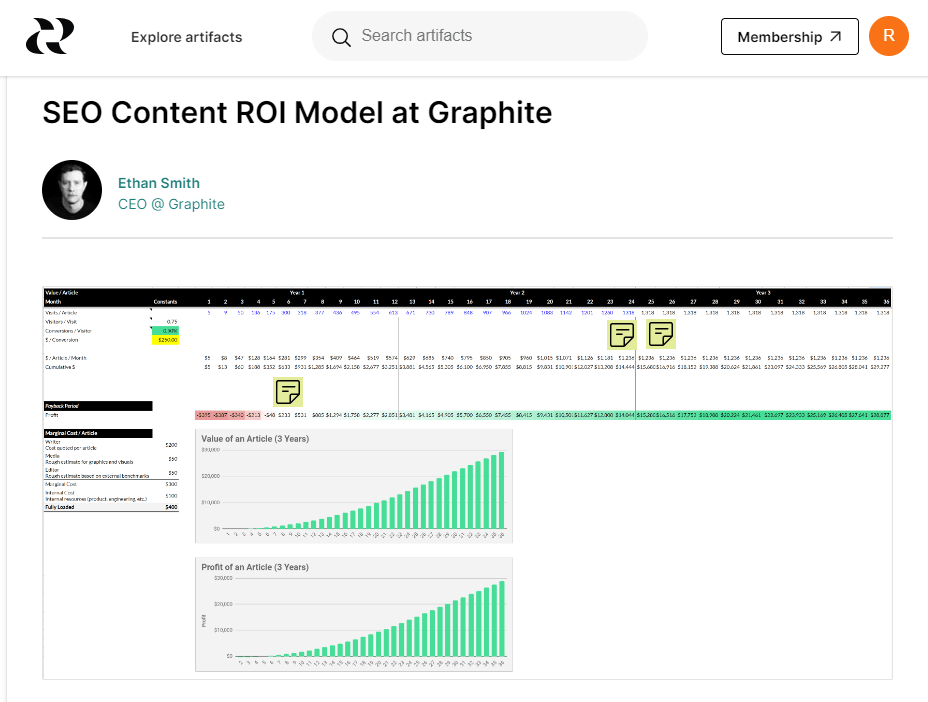Click the Year 2 header label

pyautogui.click(x=517, y=293)
